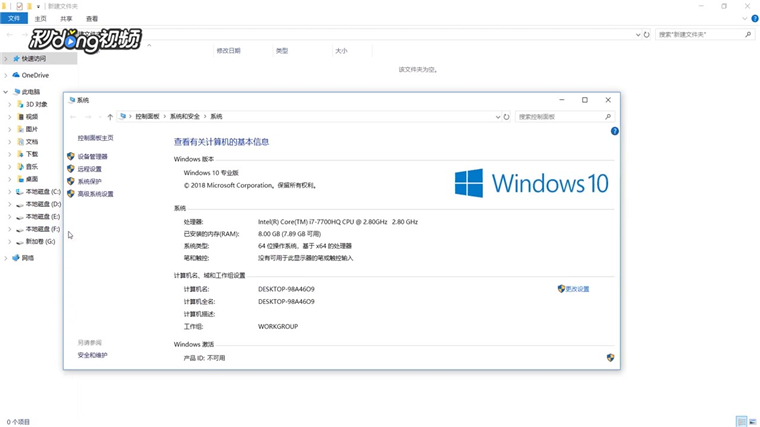Select 3D 对象 folder
This screenshot has height=427, width=760.
[36, 104]
